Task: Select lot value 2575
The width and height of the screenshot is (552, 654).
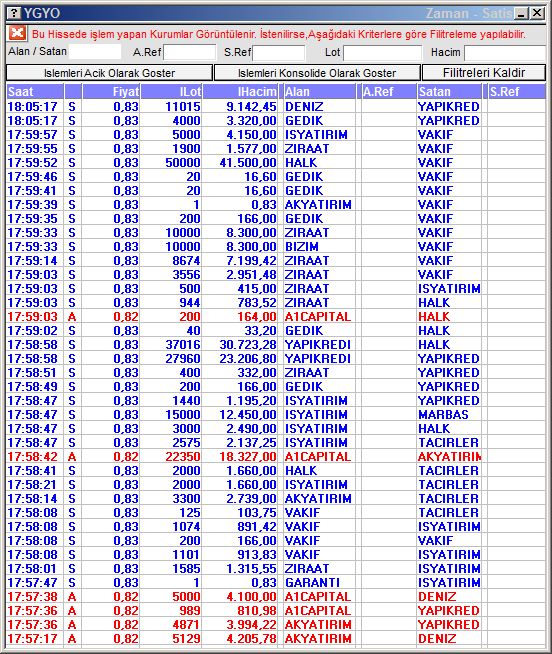Action: point(187,443)
